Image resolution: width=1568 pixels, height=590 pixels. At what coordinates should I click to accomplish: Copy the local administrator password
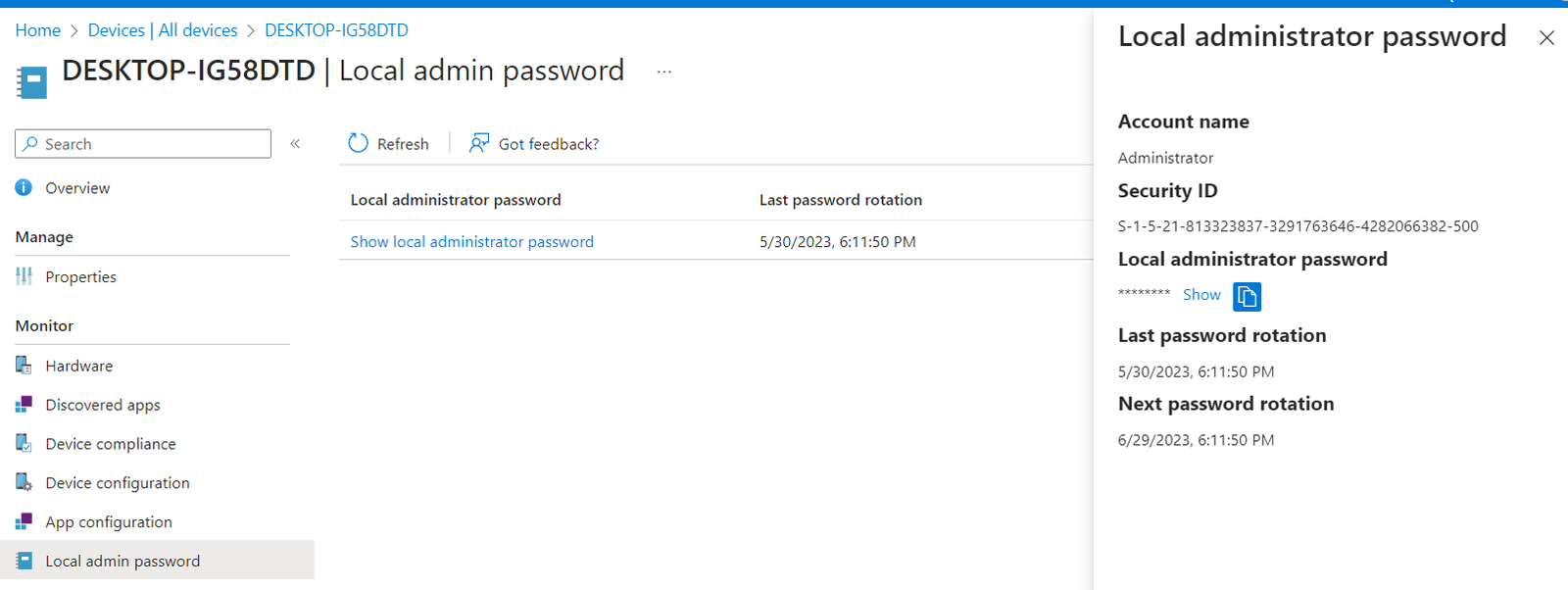pyautogui.click(x=1246, y=295)
